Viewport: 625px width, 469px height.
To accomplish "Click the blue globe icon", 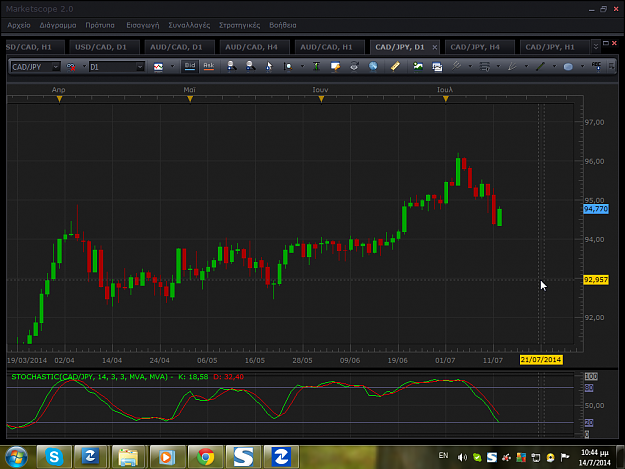I will tap(373, 66).
